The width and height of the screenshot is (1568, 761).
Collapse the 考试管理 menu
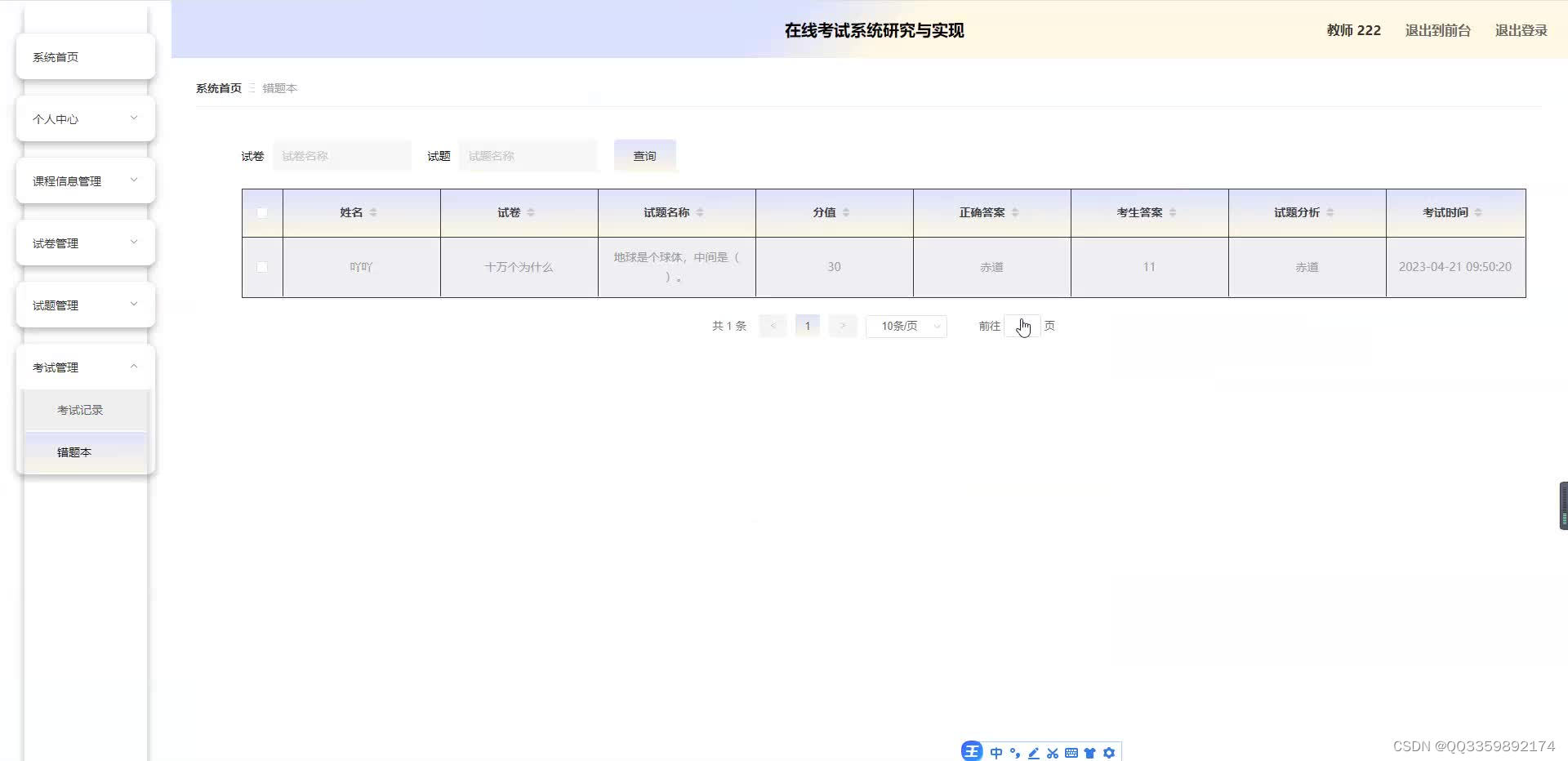click(86, 367)
